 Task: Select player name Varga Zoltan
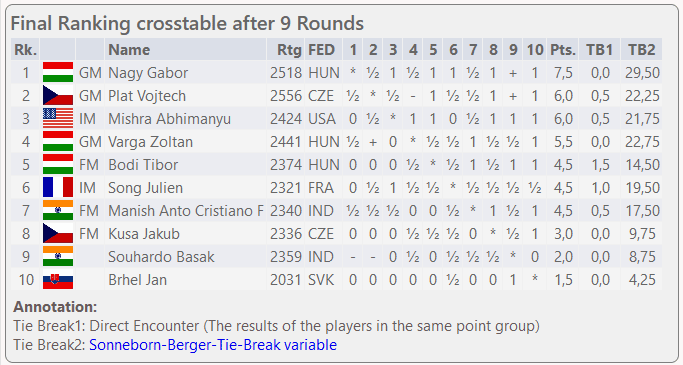tap(150, 142)
